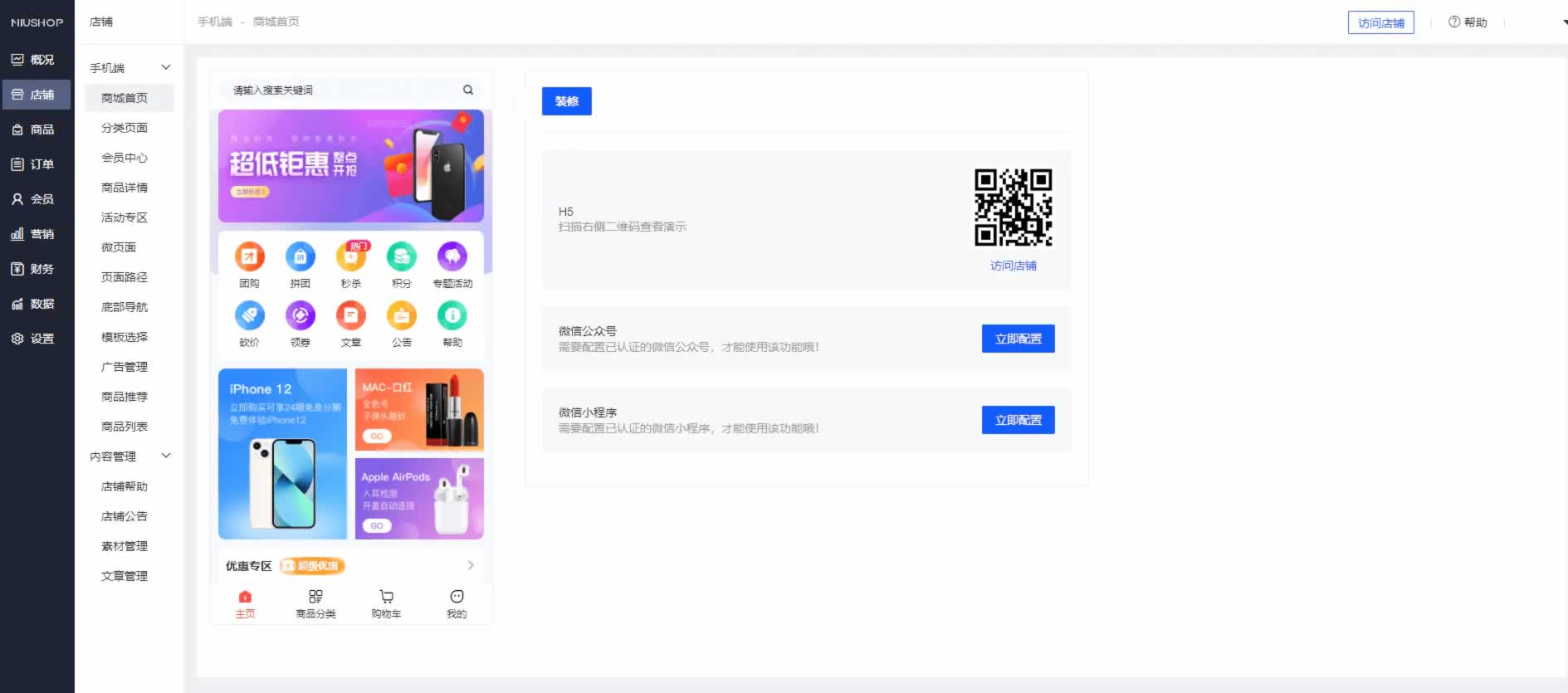Tap the 购物车 cart icon in preview
Viewport: 1568px width, 693px height.
pyautogui.click(x=386, y=597)
